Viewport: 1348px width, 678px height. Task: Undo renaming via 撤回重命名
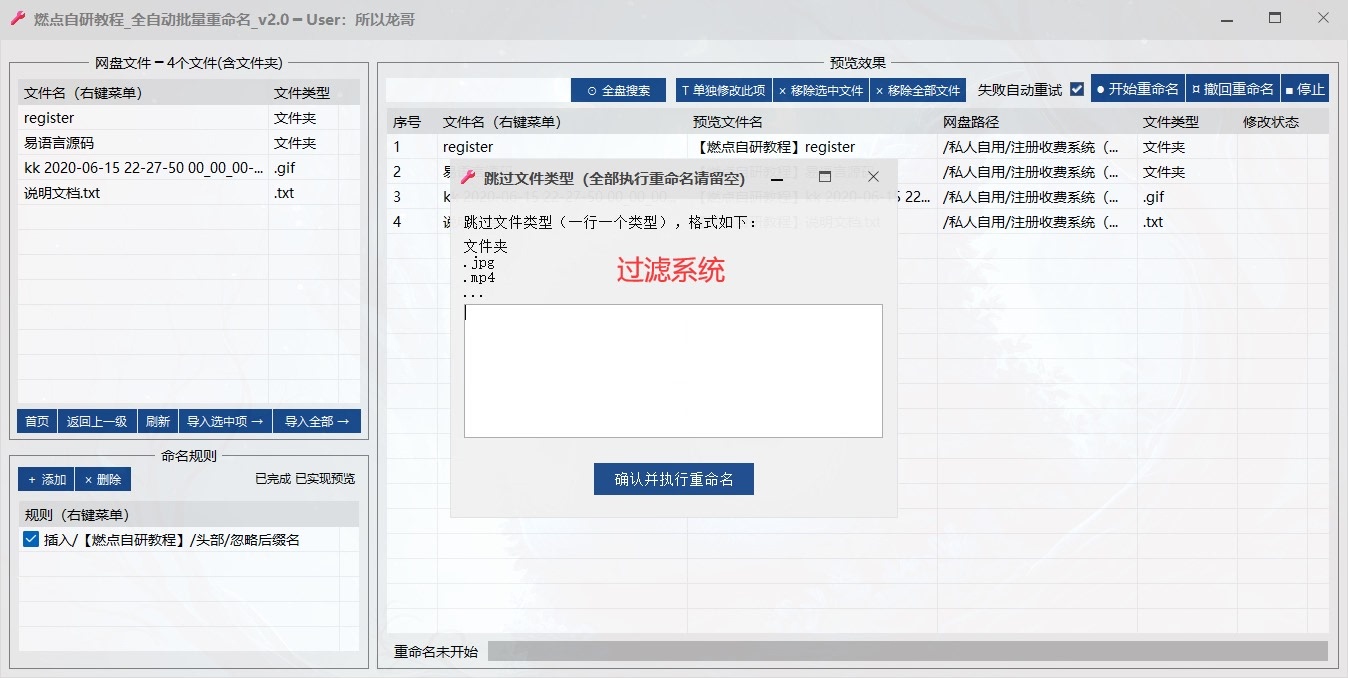1232,89
